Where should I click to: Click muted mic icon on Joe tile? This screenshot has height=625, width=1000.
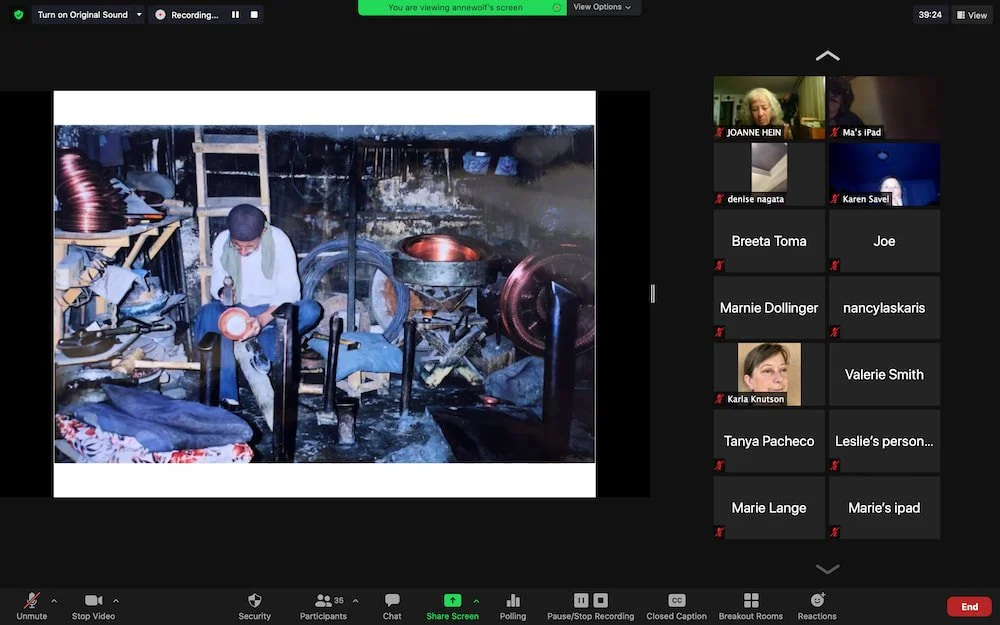click(x=834, y=265)
